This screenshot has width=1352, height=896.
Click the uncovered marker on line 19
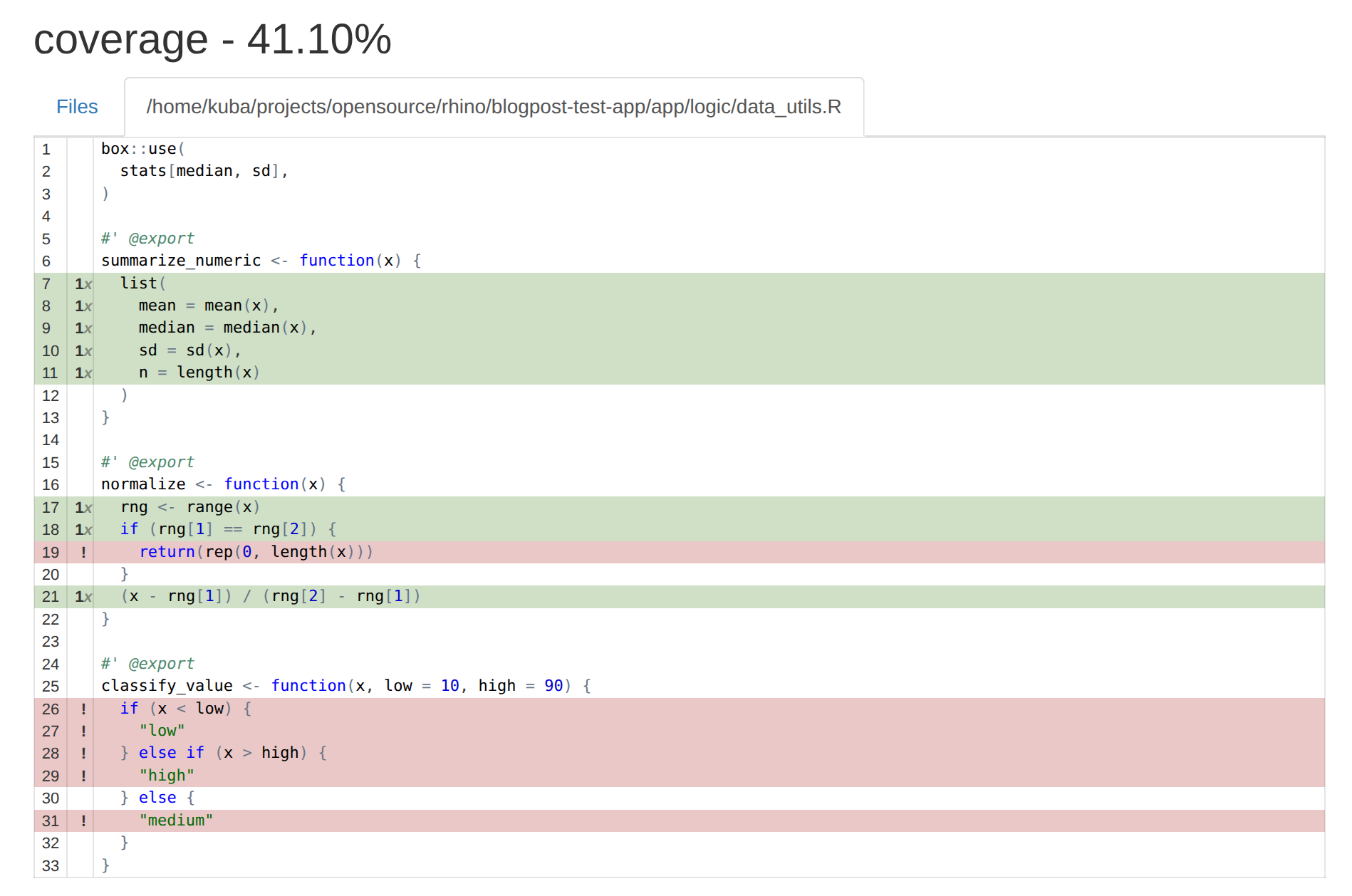point(83,552)
